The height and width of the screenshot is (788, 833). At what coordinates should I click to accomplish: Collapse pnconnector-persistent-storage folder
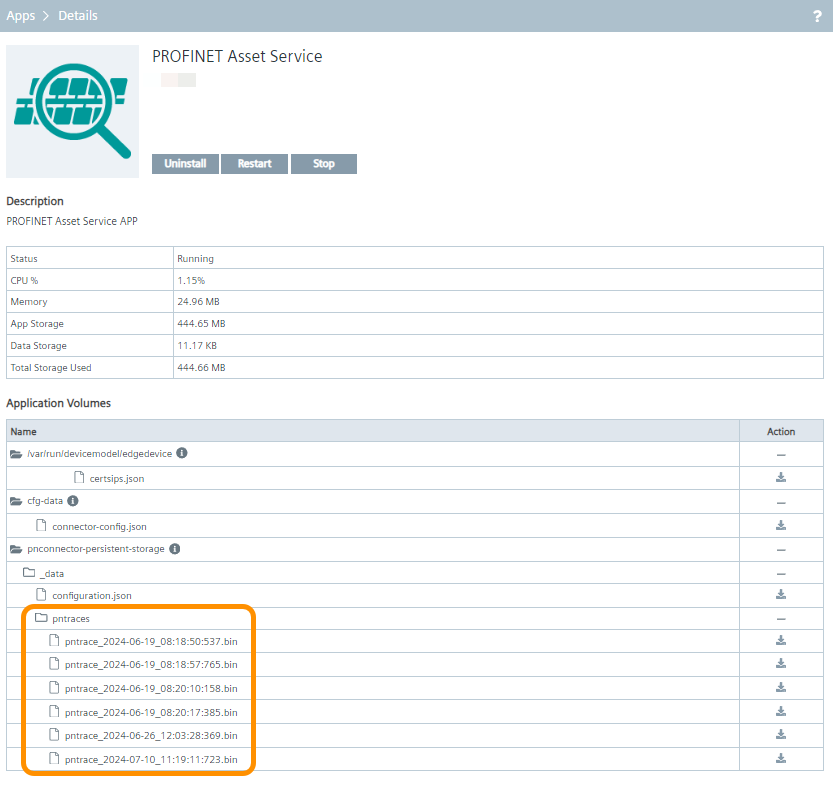(x=16, y=549)
